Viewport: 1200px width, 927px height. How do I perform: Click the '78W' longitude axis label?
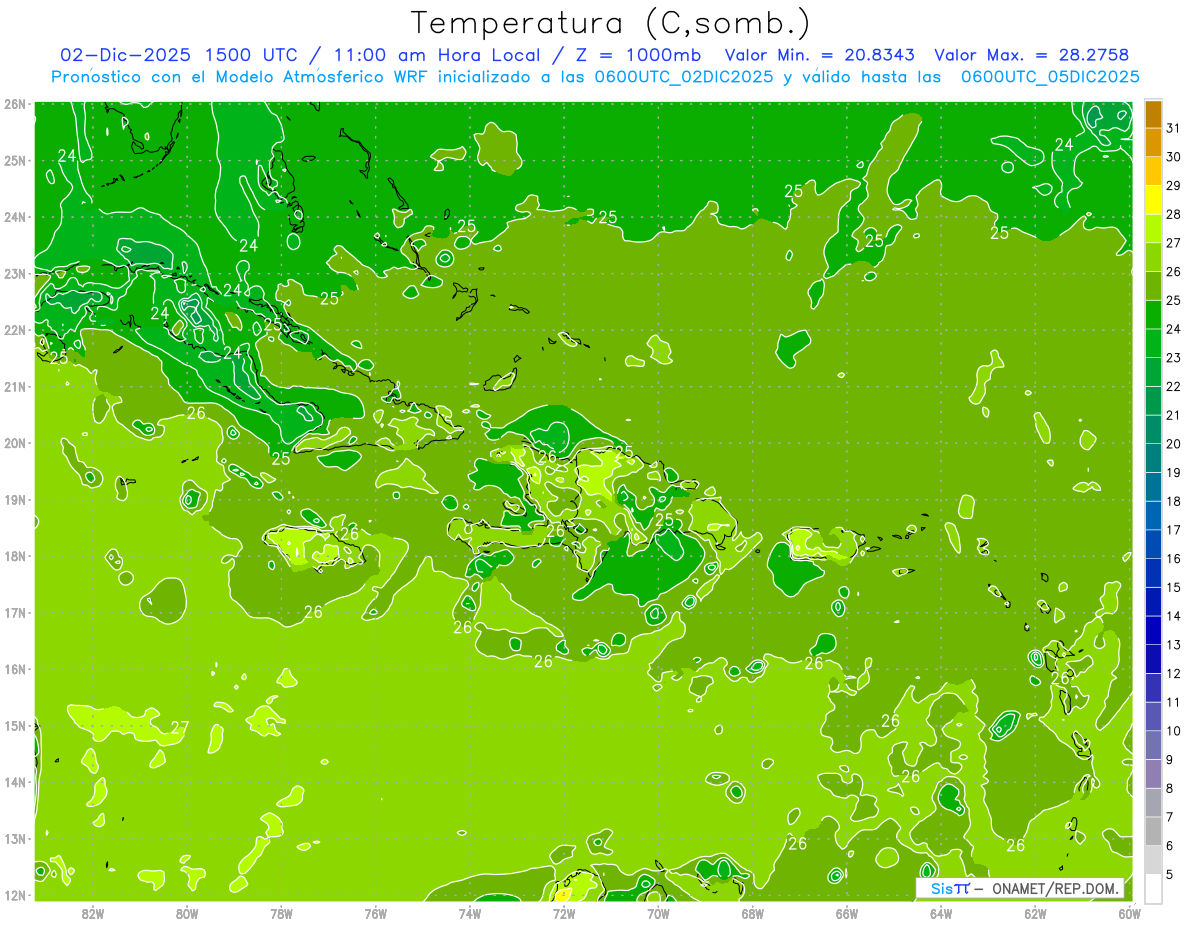click(x=281, y=913)
